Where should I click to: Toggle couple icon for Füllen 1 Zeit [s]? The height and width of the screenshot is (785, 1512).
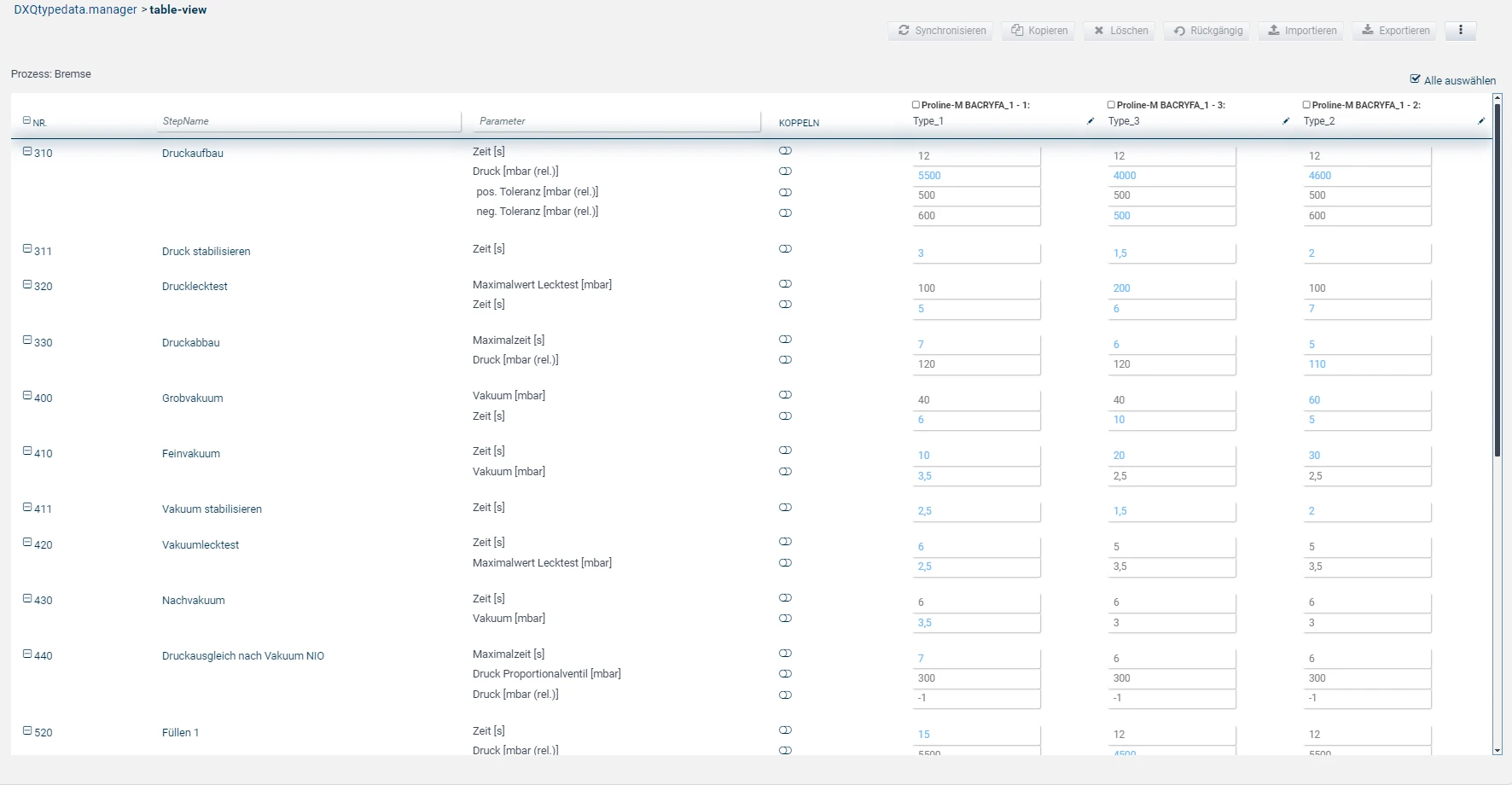785,730
